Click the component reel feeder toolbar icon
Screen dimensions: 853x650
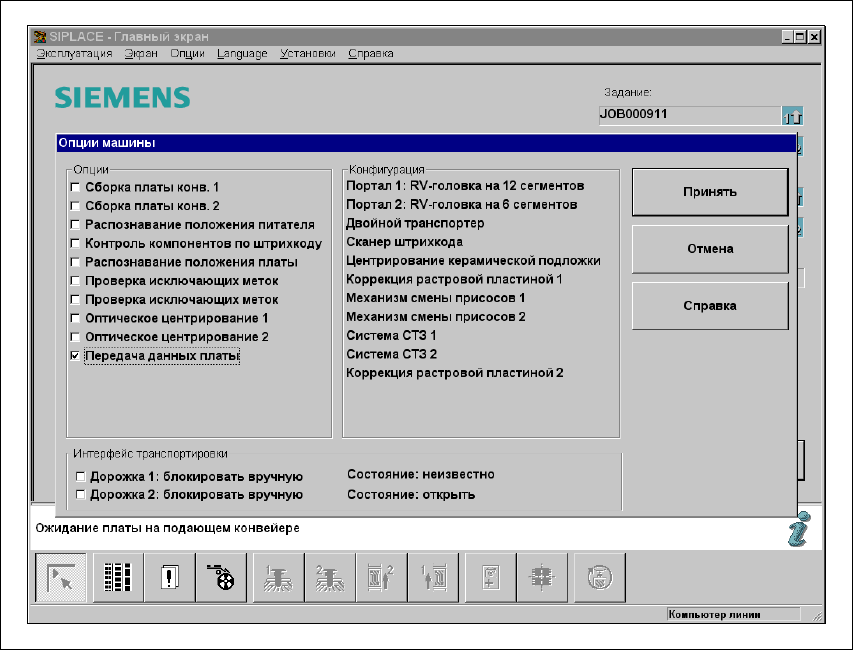(221, 577)
